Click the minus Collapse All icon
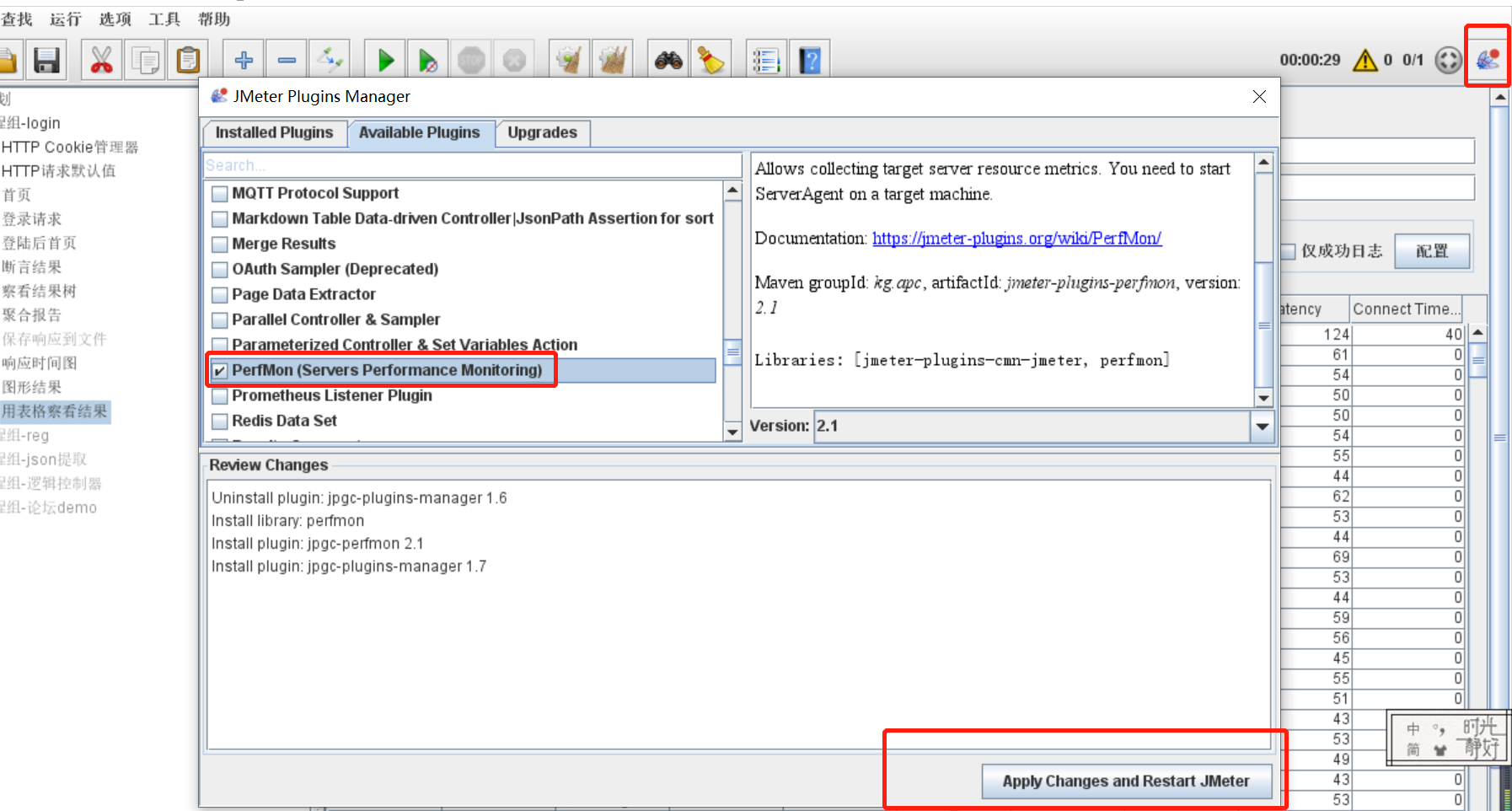 (x=287, y=60)
